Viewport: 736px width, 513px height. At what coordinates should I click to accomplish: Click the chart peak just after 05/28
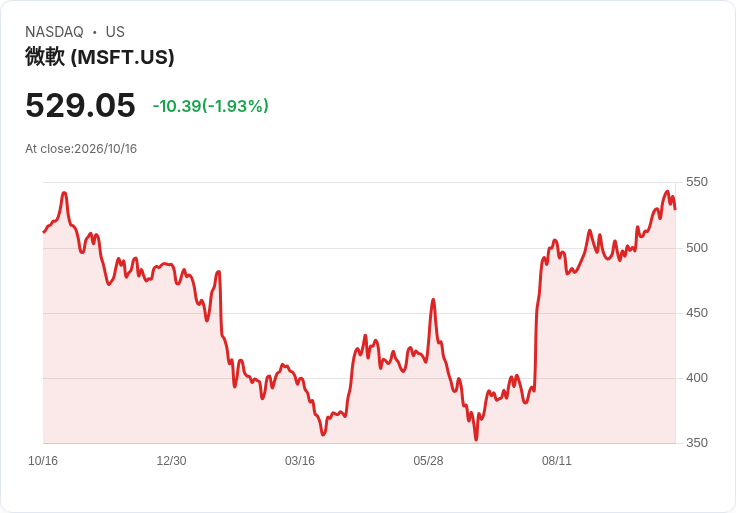[433, 300]
